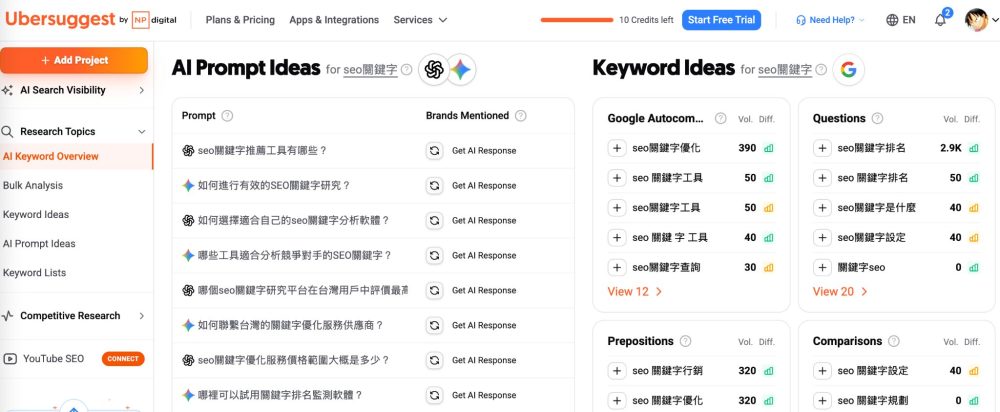Click refresh icon for 哪裡可以試用關鍵字排名監測軟體 prompt
1000x412 pixels.
tap(434, 395)
